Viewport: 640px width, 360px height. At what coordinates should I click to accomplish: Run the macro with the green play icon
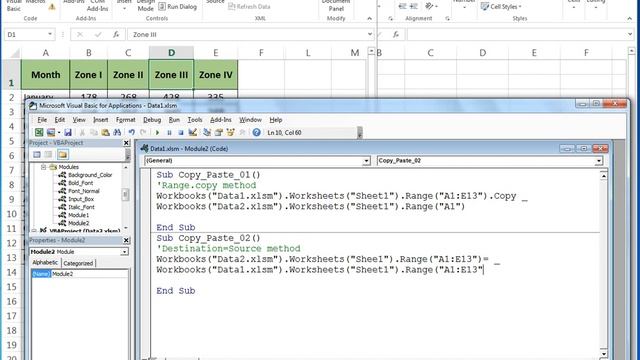[157, 132]
